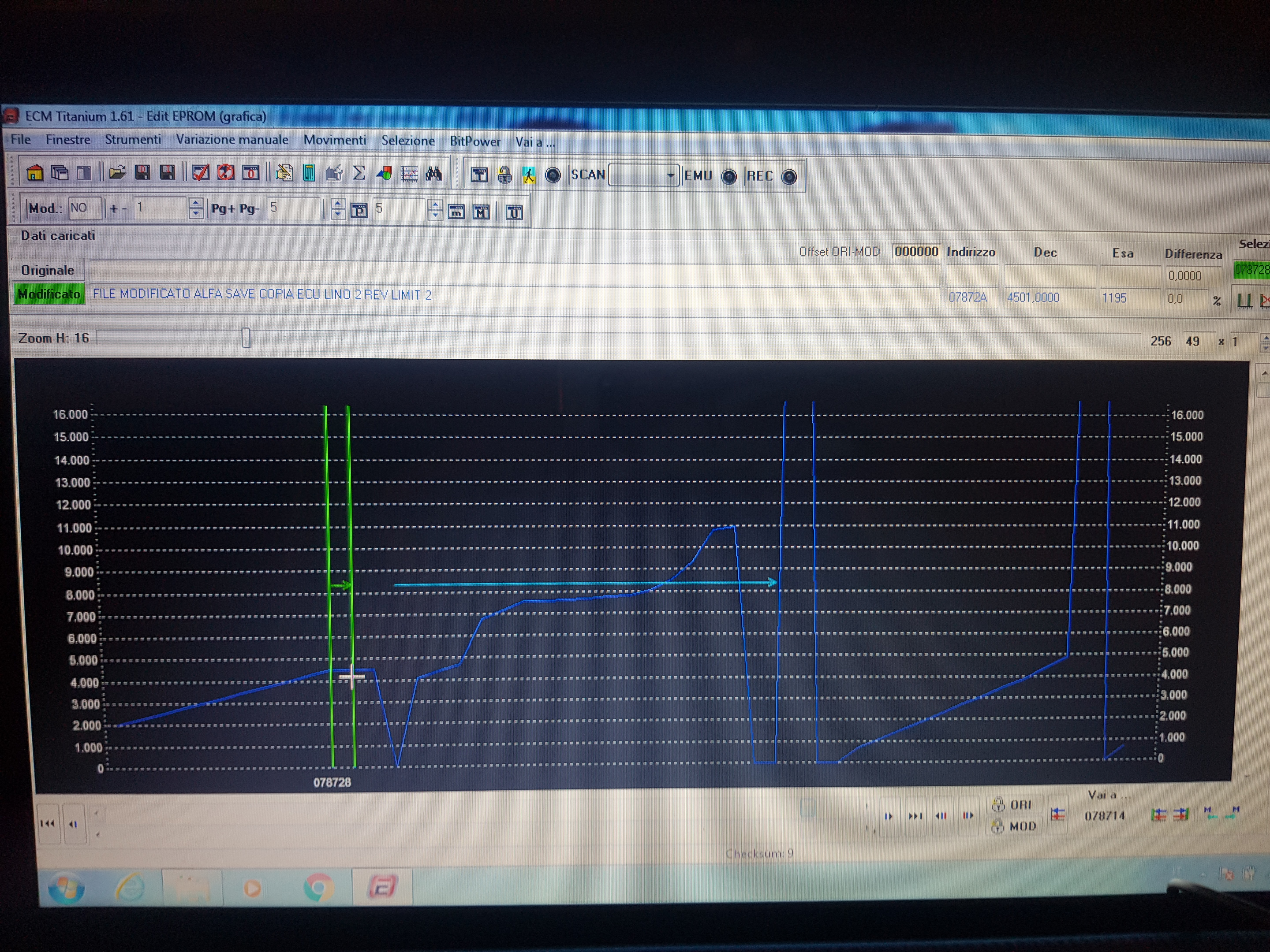
Task: Click the P window icon
Action: [x=359, y=211]
